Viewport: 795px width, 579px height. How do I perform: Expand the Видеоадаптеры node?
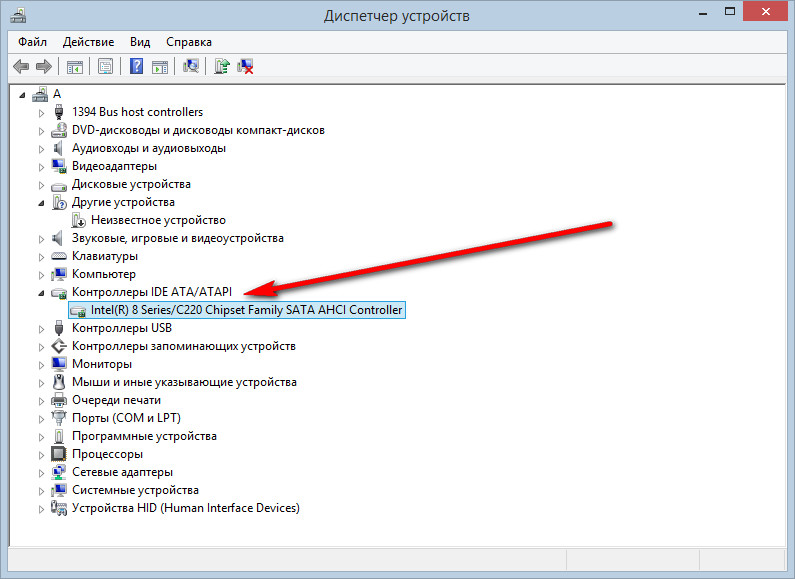(41, 166)
